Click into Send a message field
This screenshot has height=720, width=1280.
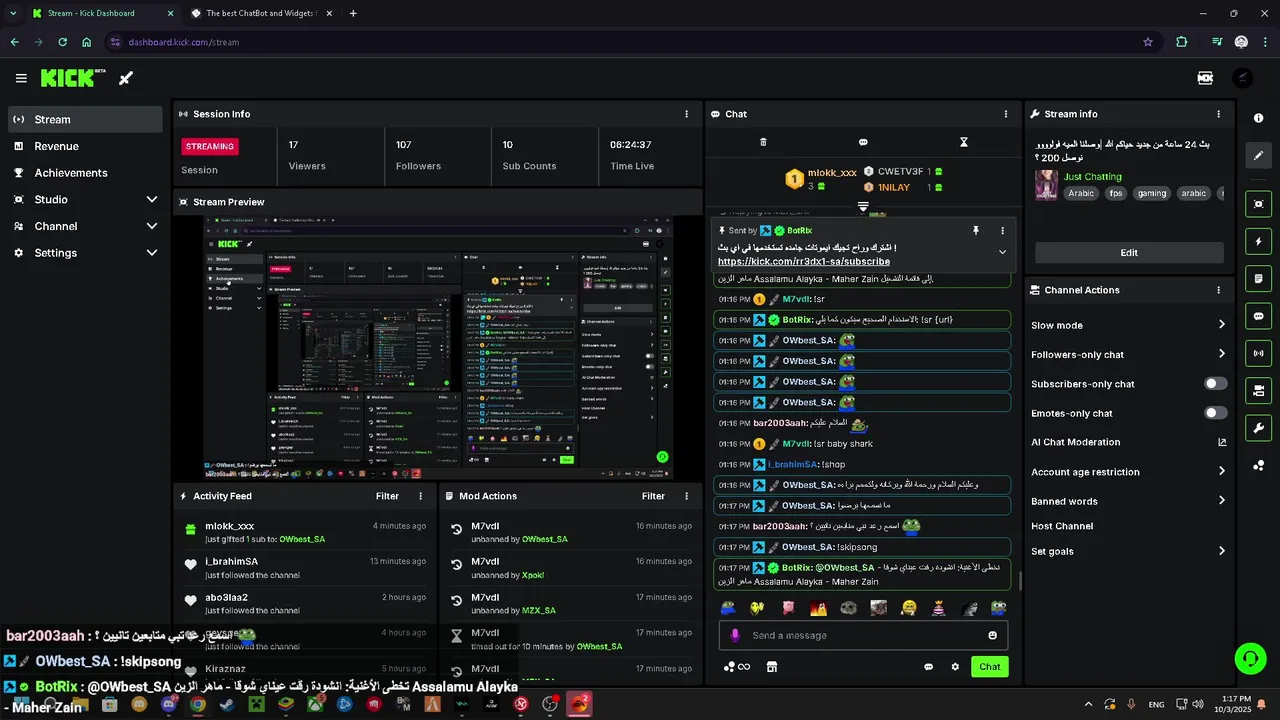863,635
